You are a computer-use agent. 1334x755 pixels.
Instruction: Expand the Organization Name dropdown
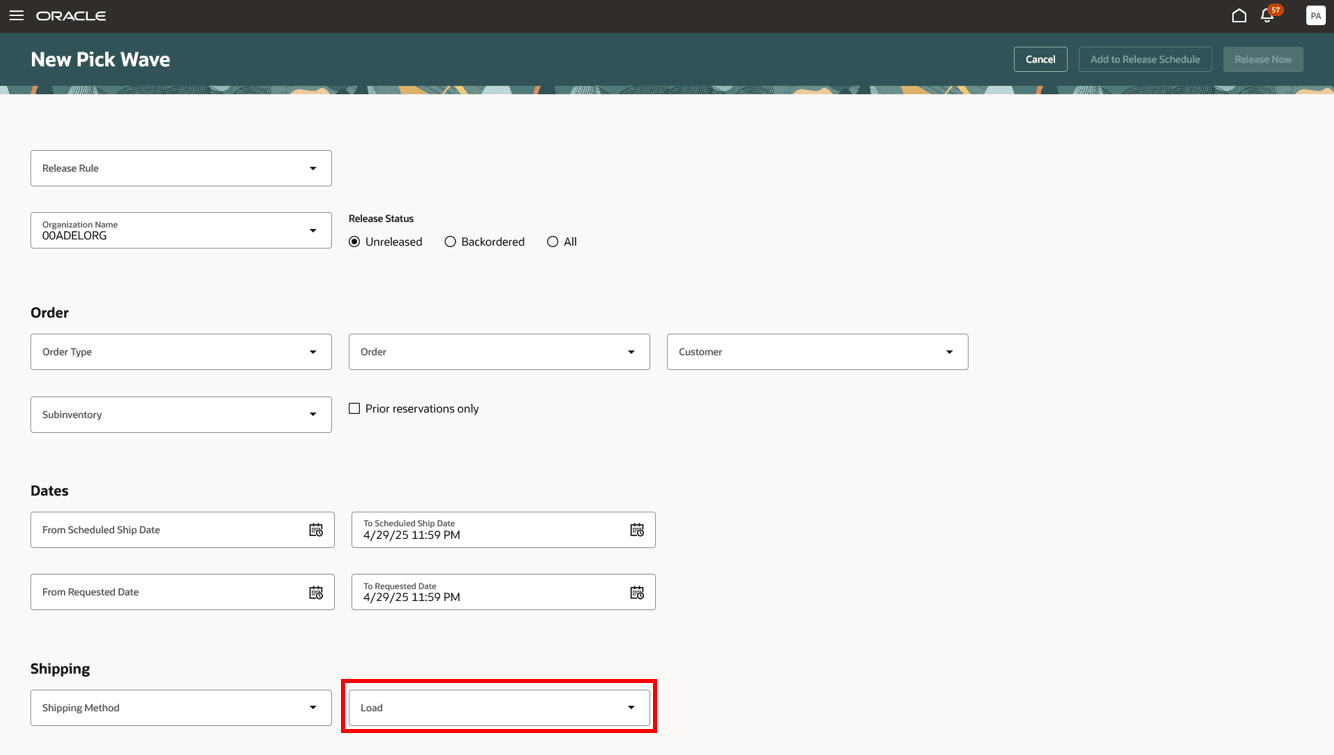[x=313, y=230]
